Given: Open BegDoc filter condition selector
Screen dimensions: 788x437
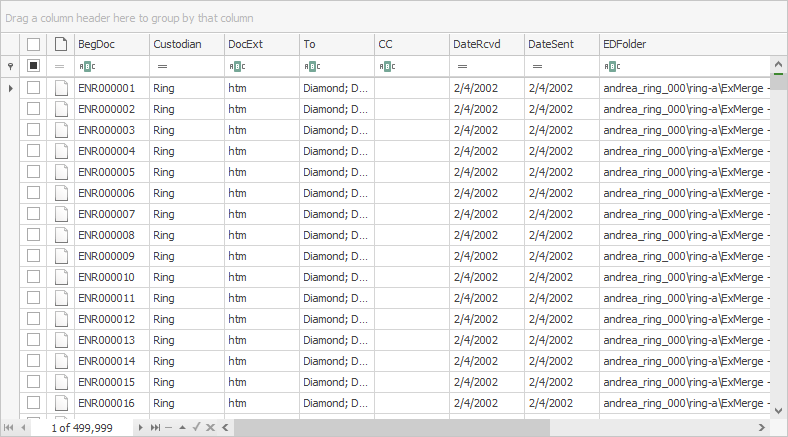Looking at the screenshot, I should (85, 66).
